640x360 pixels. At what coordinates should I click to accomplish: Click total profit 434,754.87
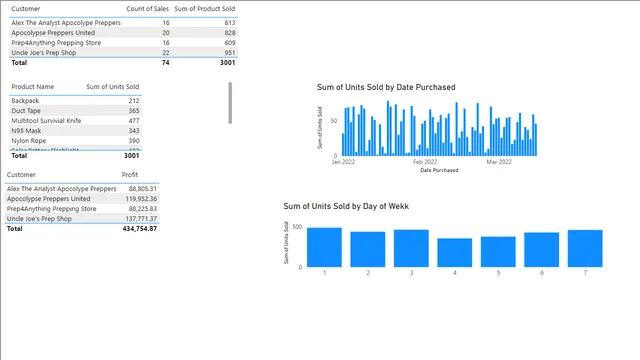(140, 229)
